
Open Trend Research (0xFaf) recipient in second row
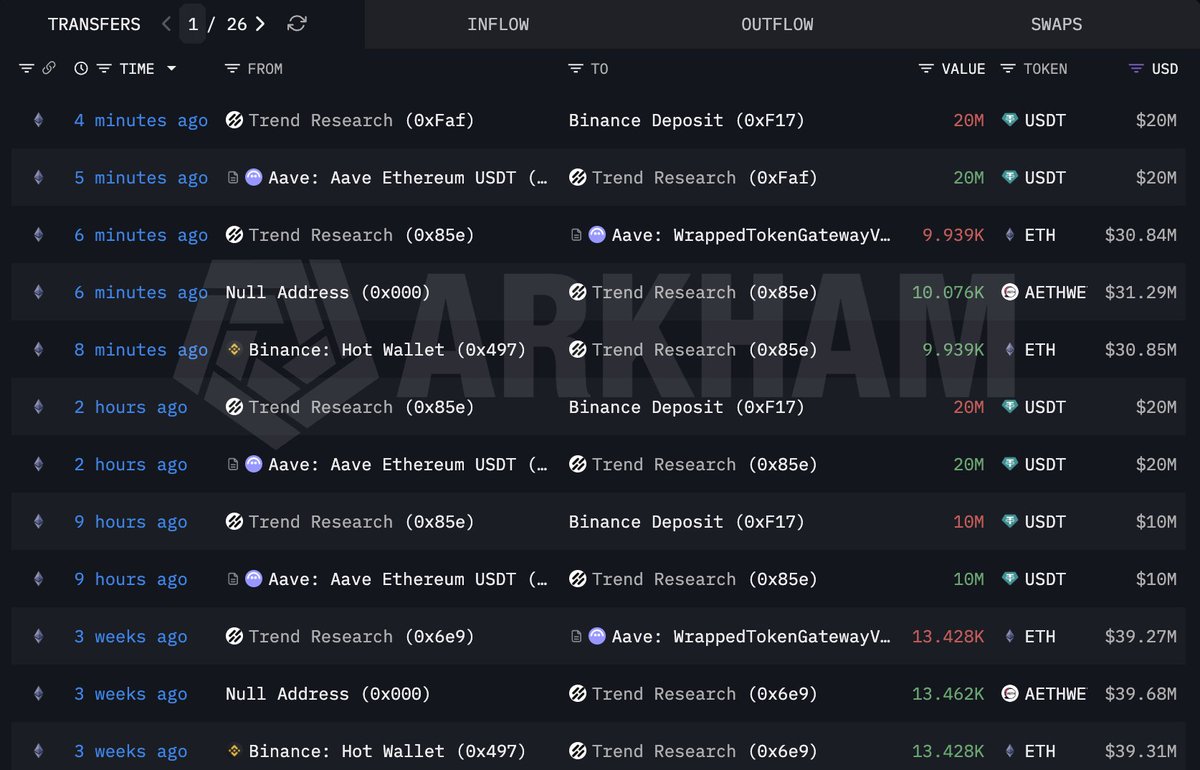[704, 177]
